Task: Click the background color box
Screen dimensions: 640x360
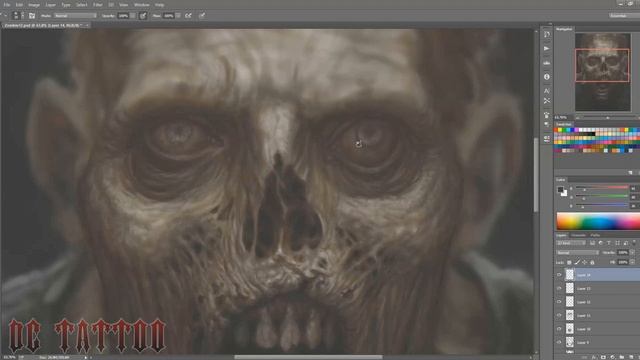Action: coord(564,193)
